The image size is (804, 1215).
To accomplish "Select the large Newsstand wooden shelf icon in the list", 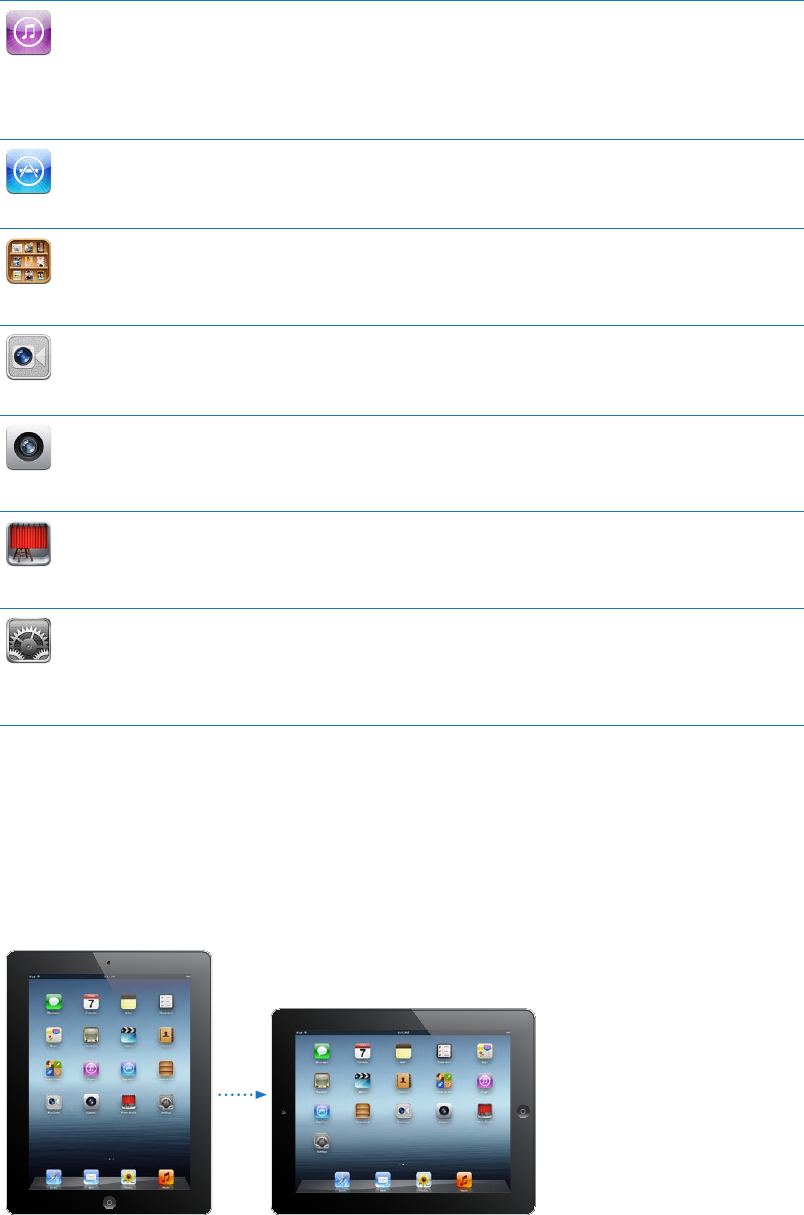I will (29, 262).
